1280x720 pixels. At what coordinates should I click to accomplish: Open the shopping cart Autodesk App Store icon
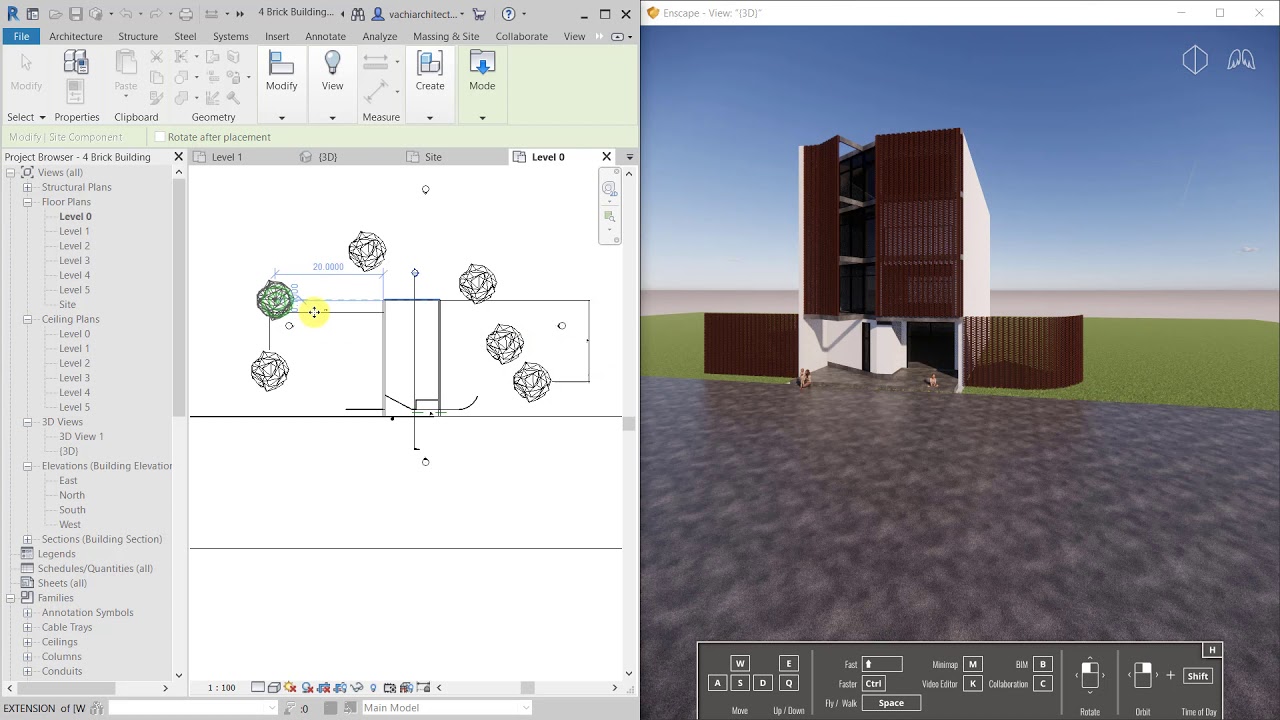pos(479,14)
